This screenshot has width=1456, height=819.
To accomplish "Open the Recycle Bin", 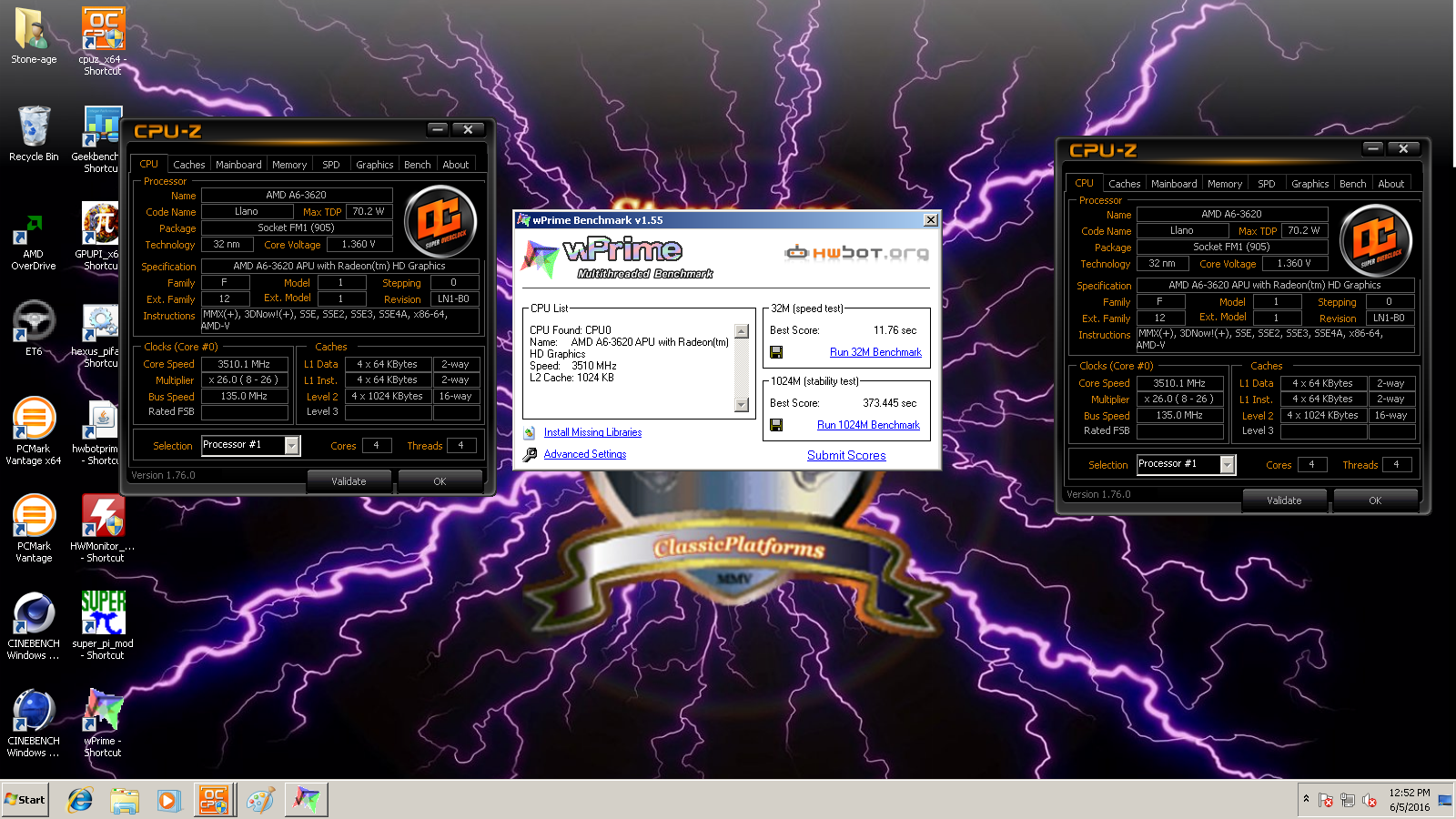I will pyautogui.click(x=34, y=134).
